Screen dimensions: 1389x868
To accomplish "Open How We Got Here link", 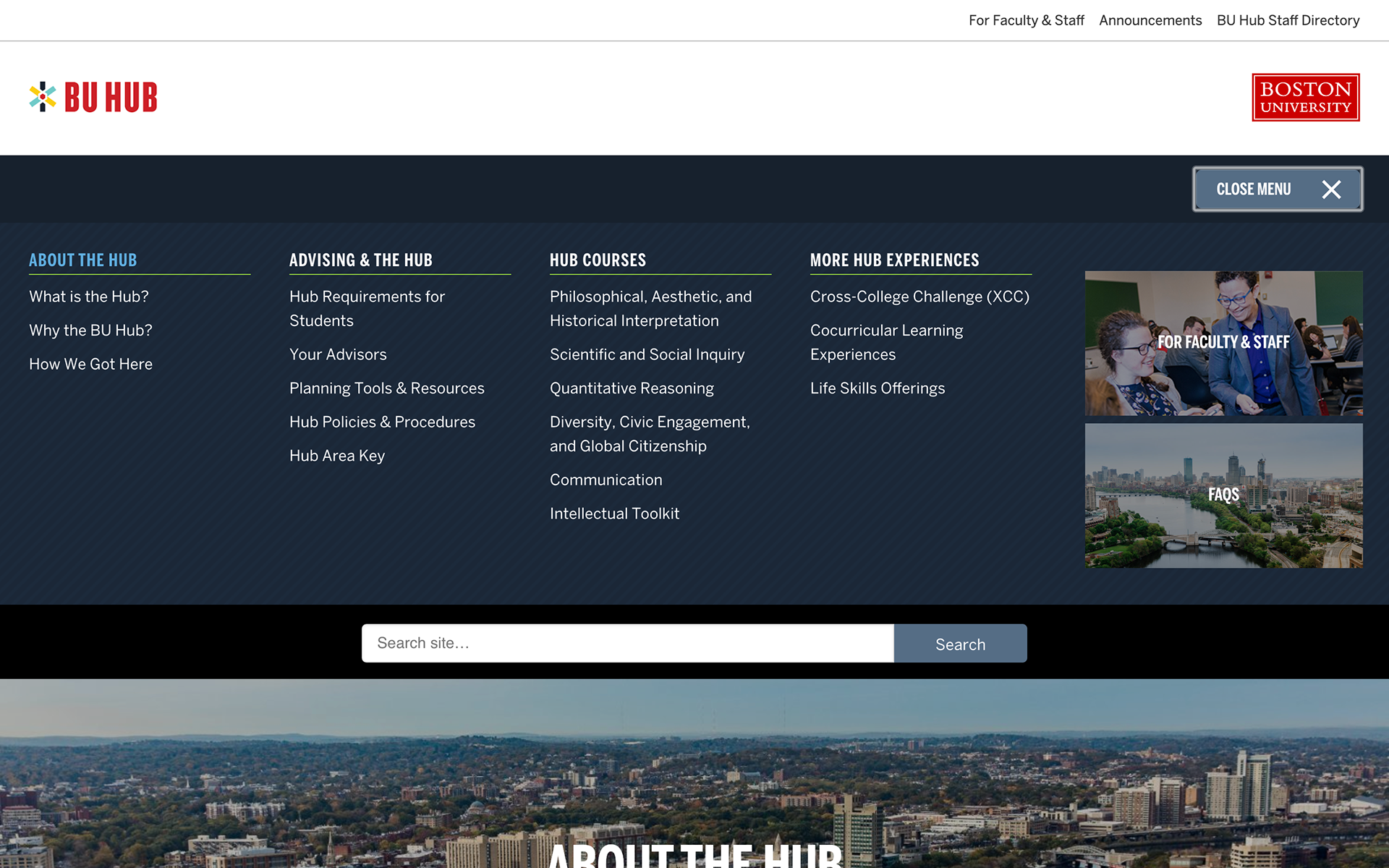I will pos(90,364).
